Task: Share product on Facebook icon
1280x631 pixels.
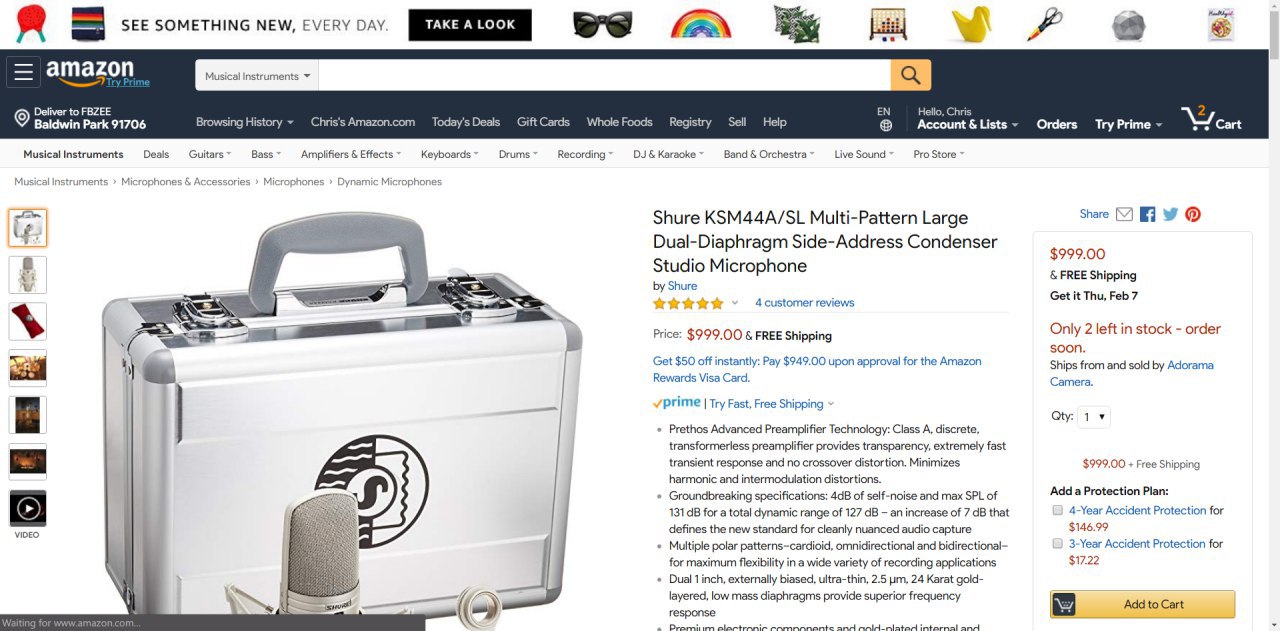Action: pyautogui.click(x=1147, y=214)
